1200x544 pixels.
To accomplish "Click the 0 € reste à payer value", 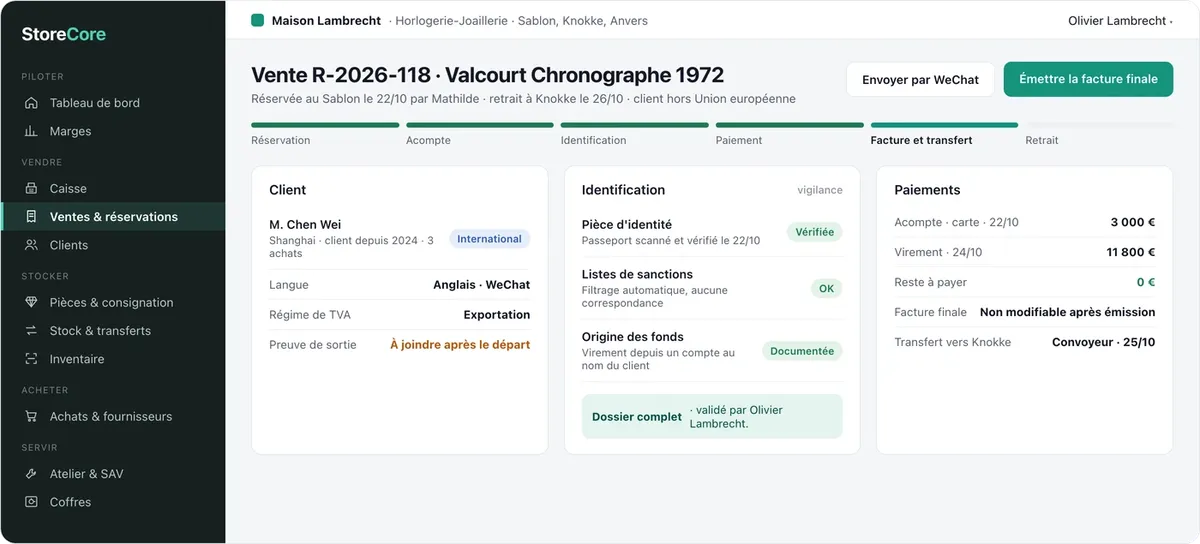I will click(x=1146, y=283).
